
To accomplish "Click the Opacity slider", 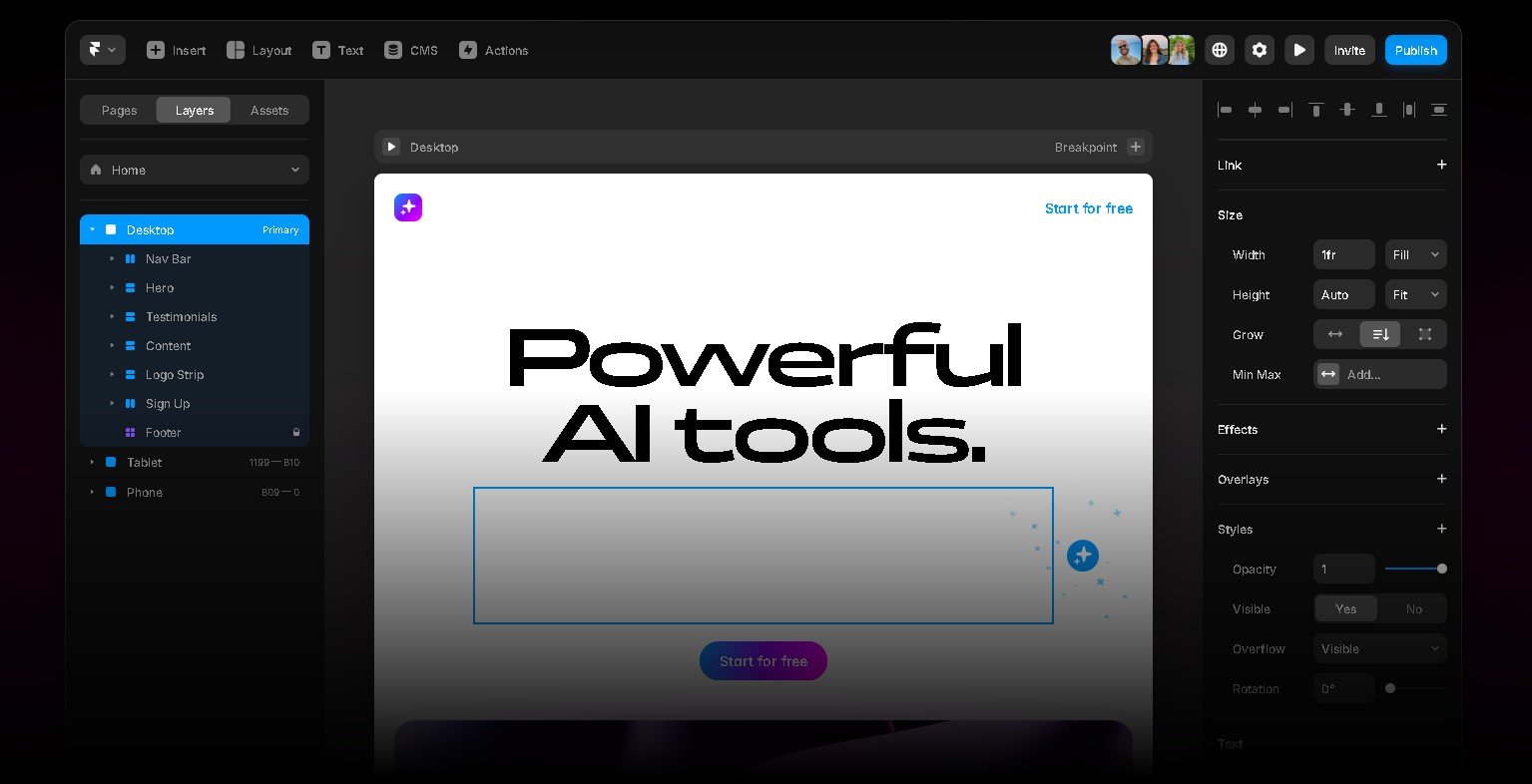I will pyautogui.click(x=1416, y=569).
